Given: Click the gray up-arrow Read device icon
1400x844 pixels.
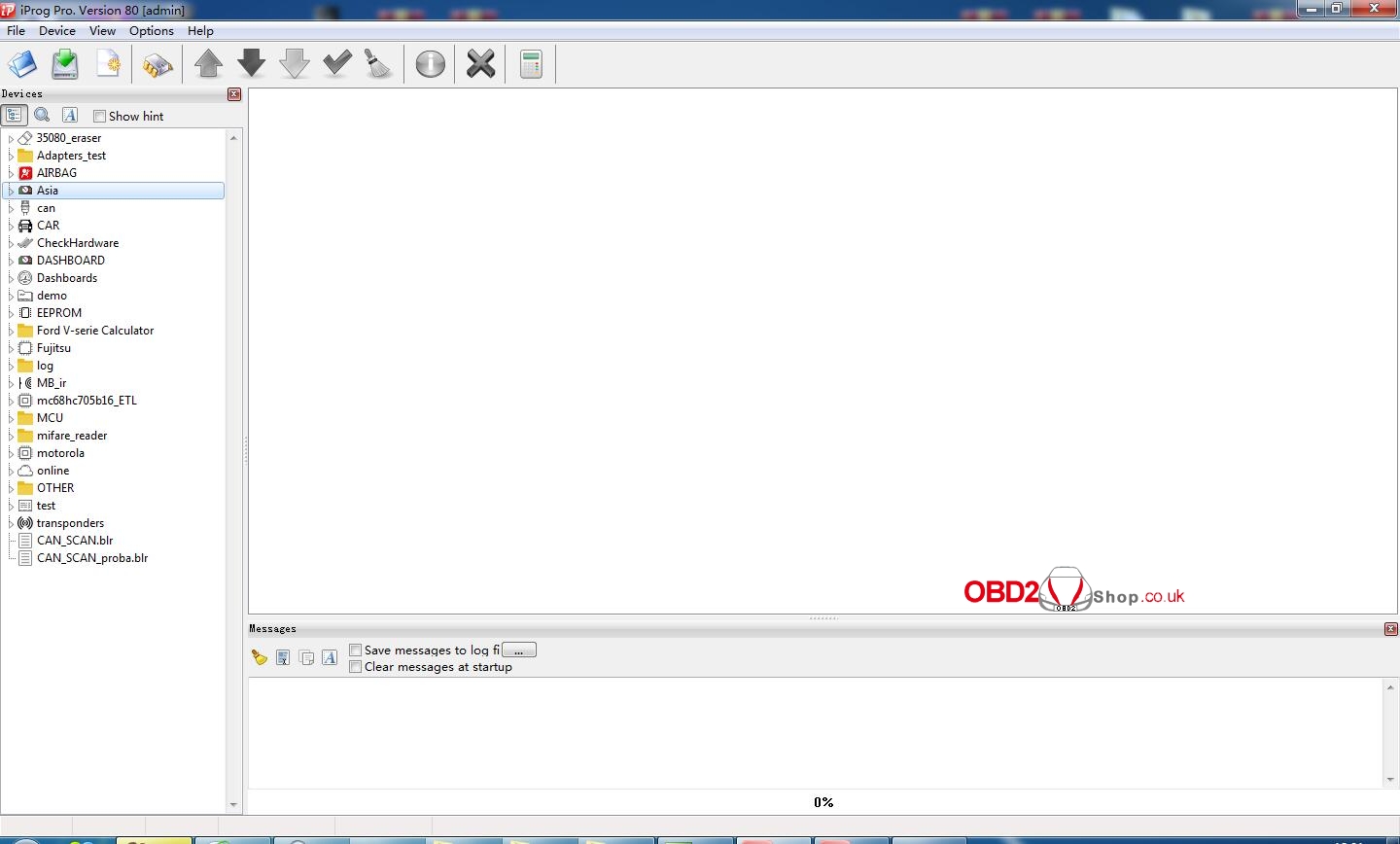Looking at the screenshot, I should point(209,65).
